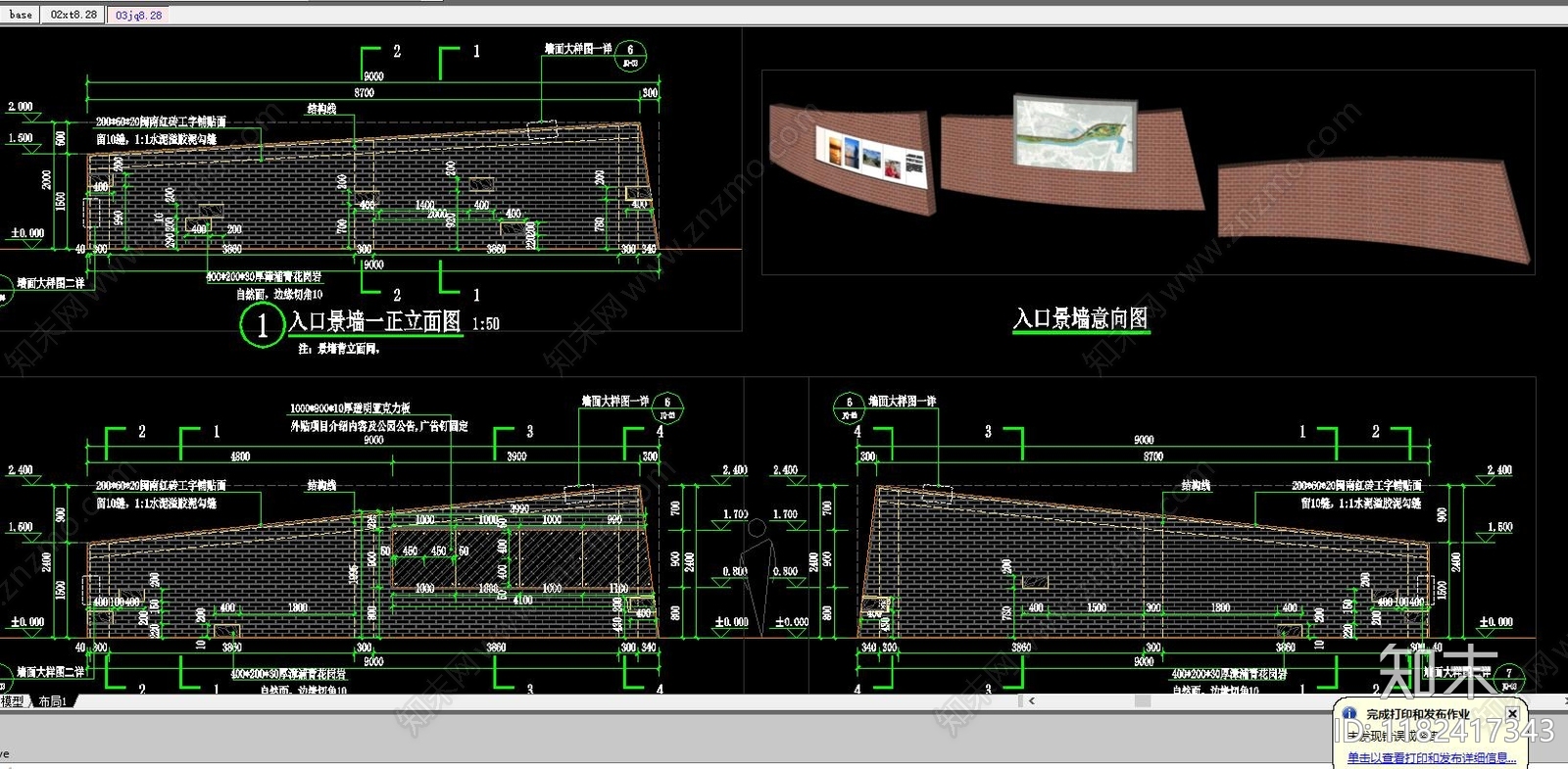The width and height of the screenshot is (1568, 769).
Task: Close the plot and publish notification balloon
Action: click(x=1512, y=713)
